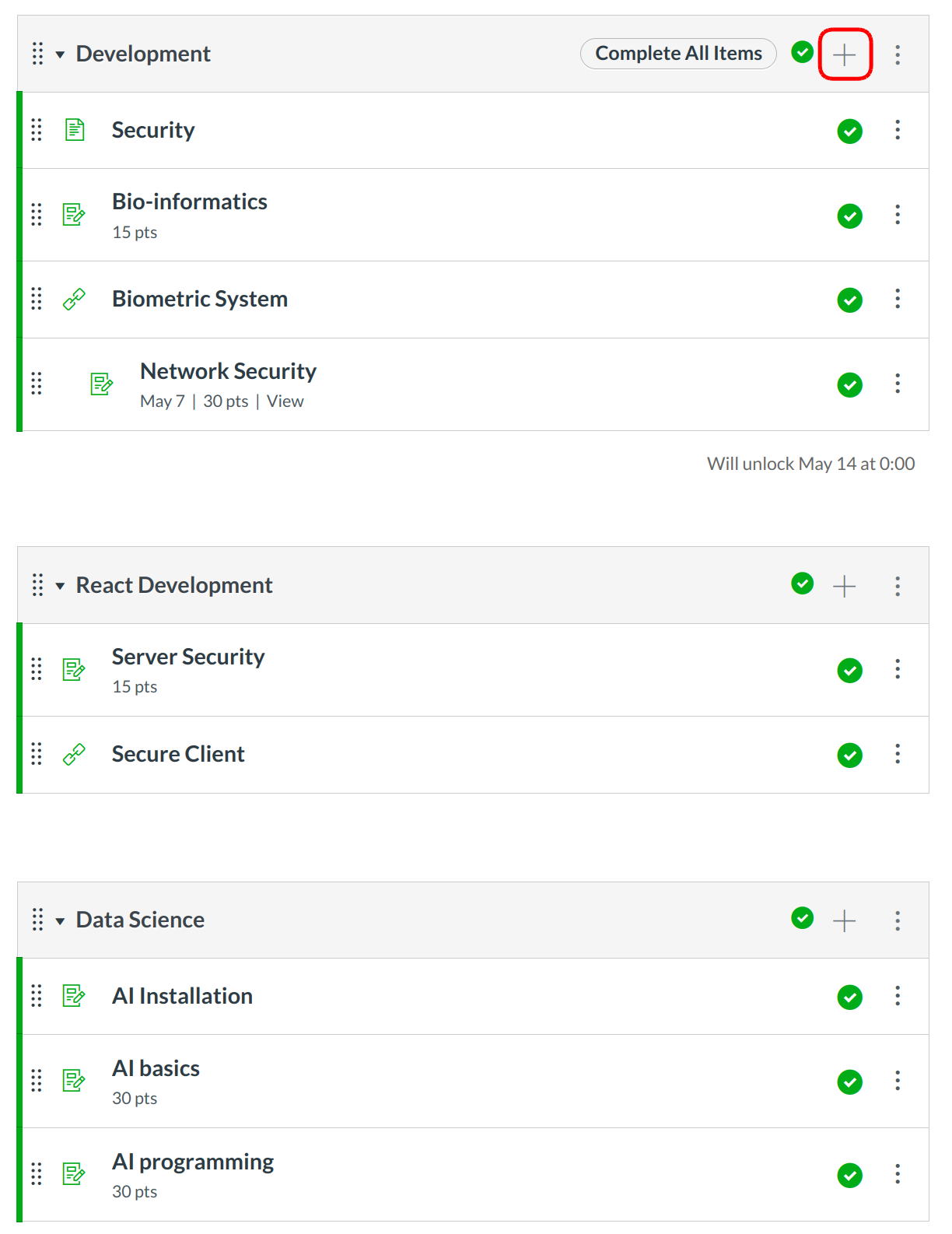Toggle publish checkmark for Server Security
This screenshot has height=1234, width=952.
(x=849, y=670)
